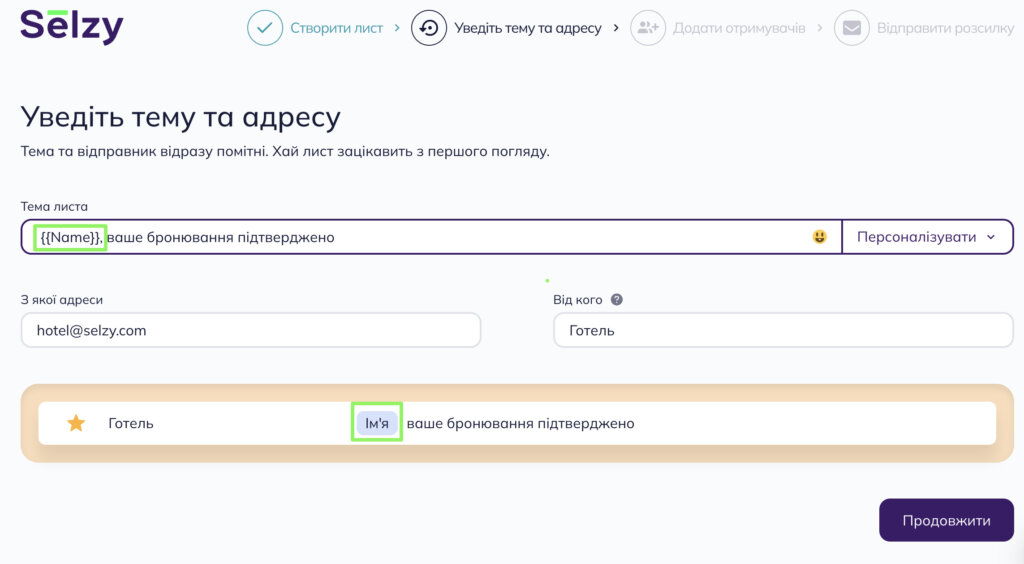Select the Уведіть тему та адресу step

528,28
